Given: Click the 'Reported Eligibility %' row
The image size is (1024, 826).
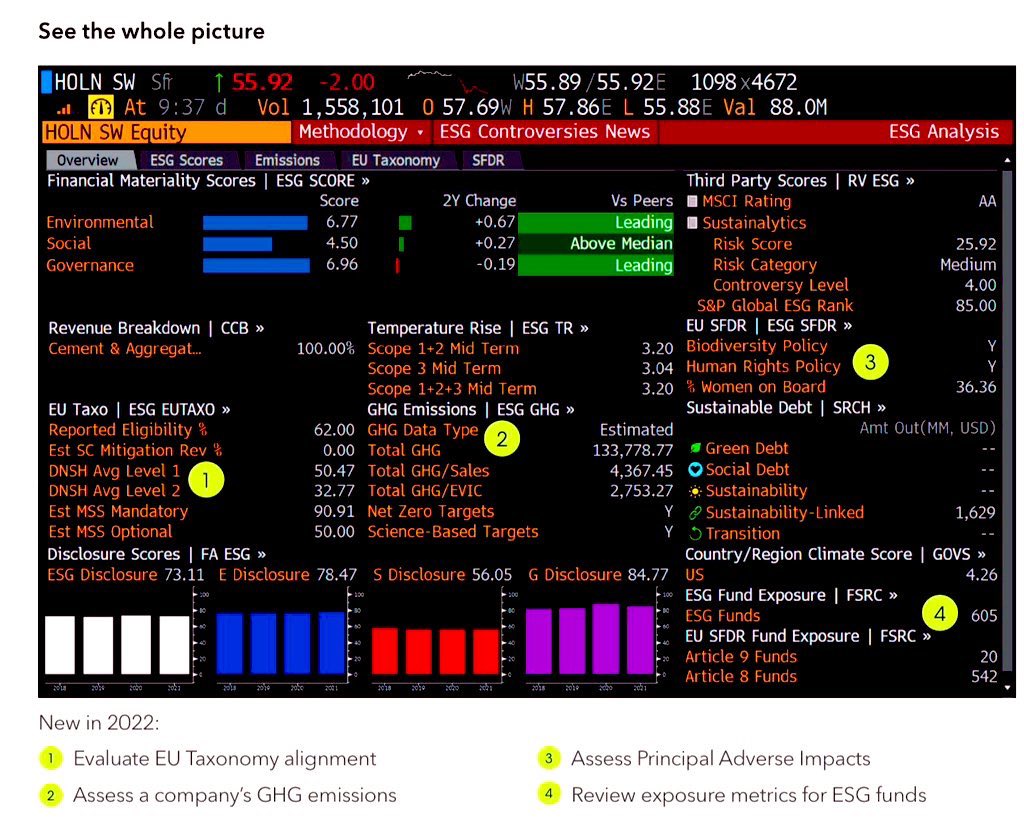Looking at the screenshot, I should pos(201,430).
